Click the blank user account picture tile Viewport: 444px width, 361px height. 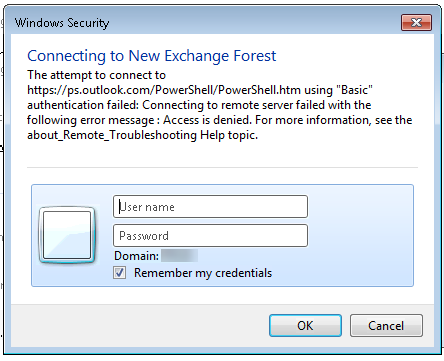coord(67,235)
